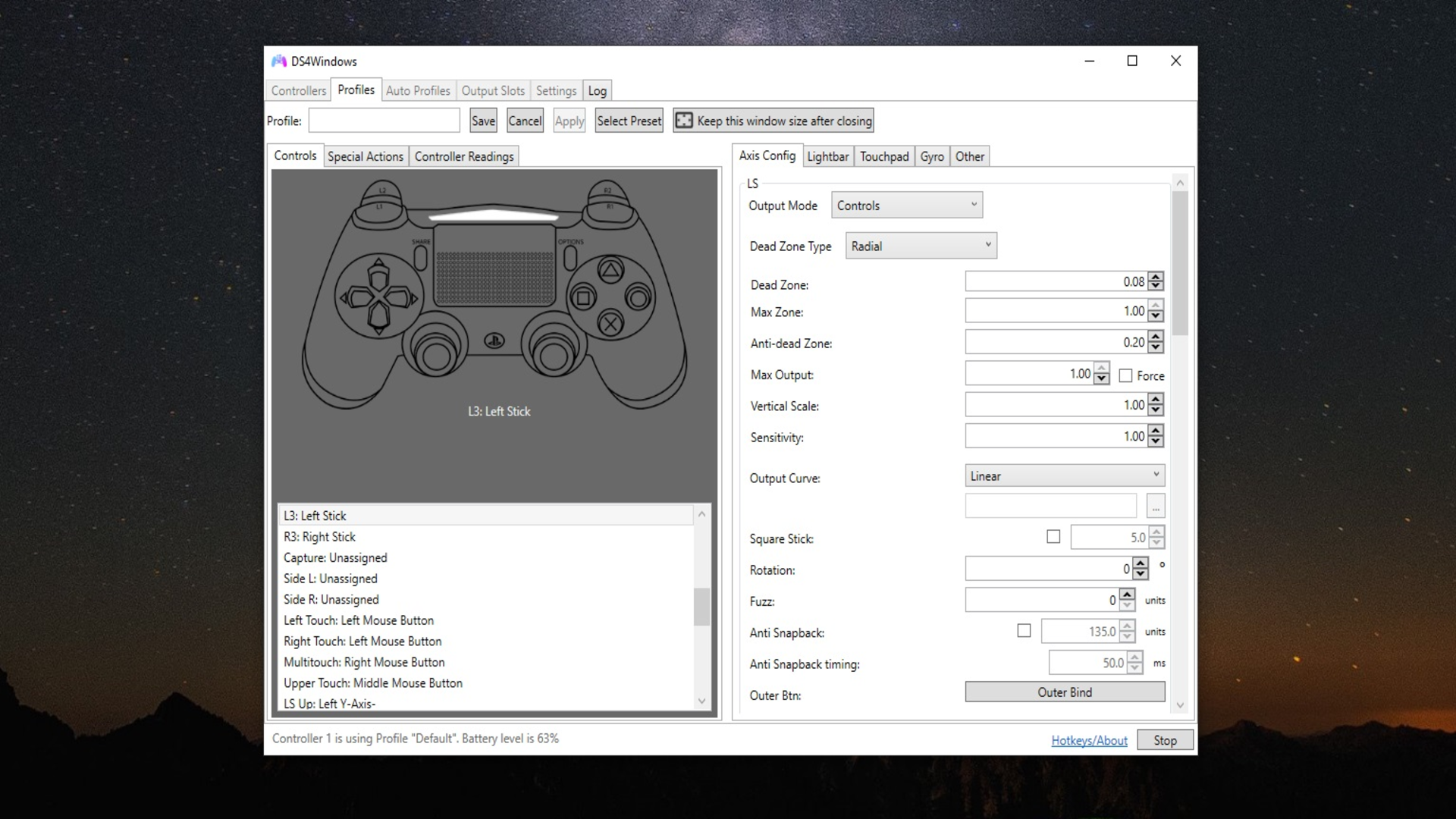Click Keep this window size after closing

click(x=773, y=121)
